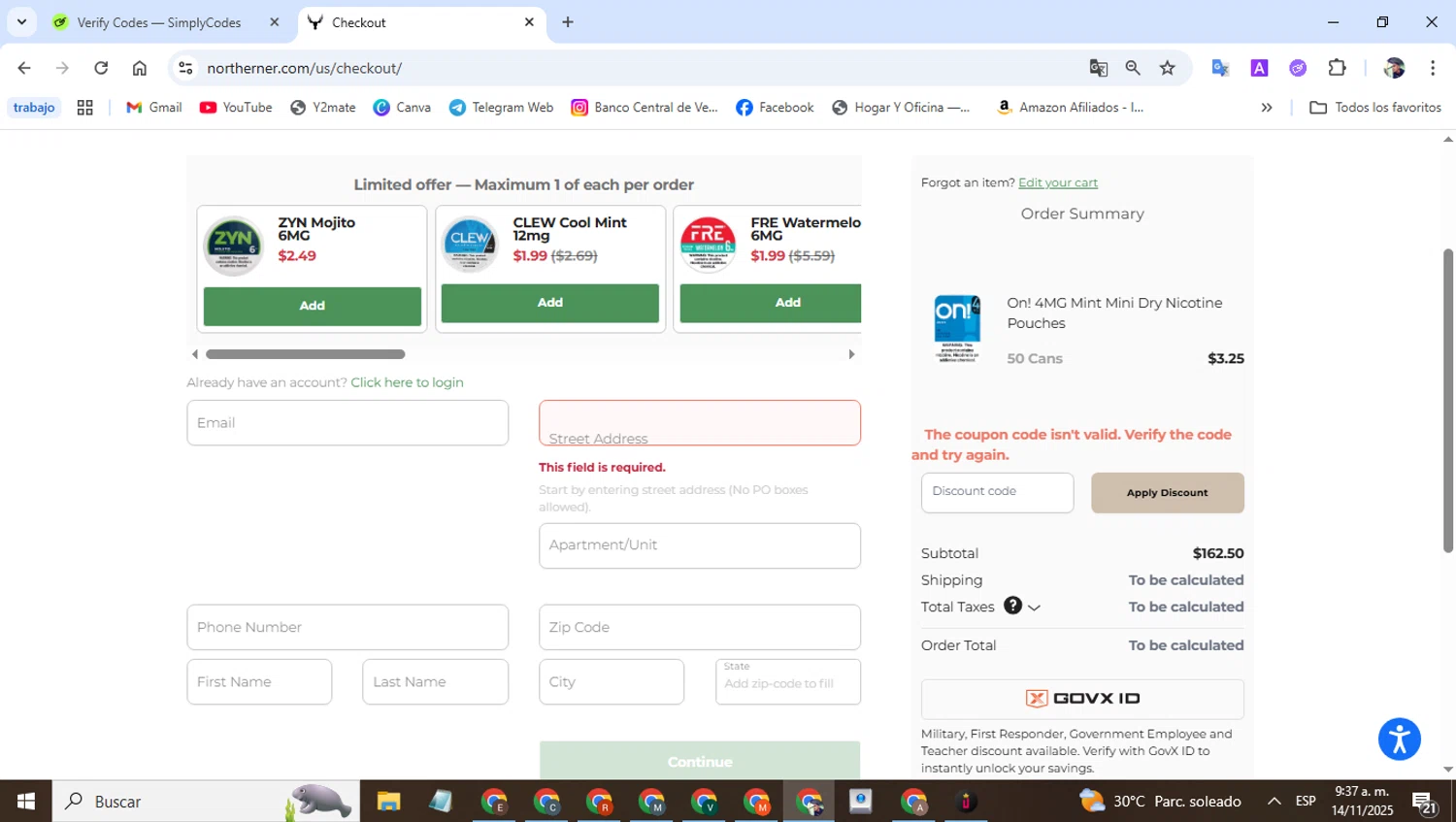Focus the City field
This screenshot has width=1456, height=822.
(612, 681)
